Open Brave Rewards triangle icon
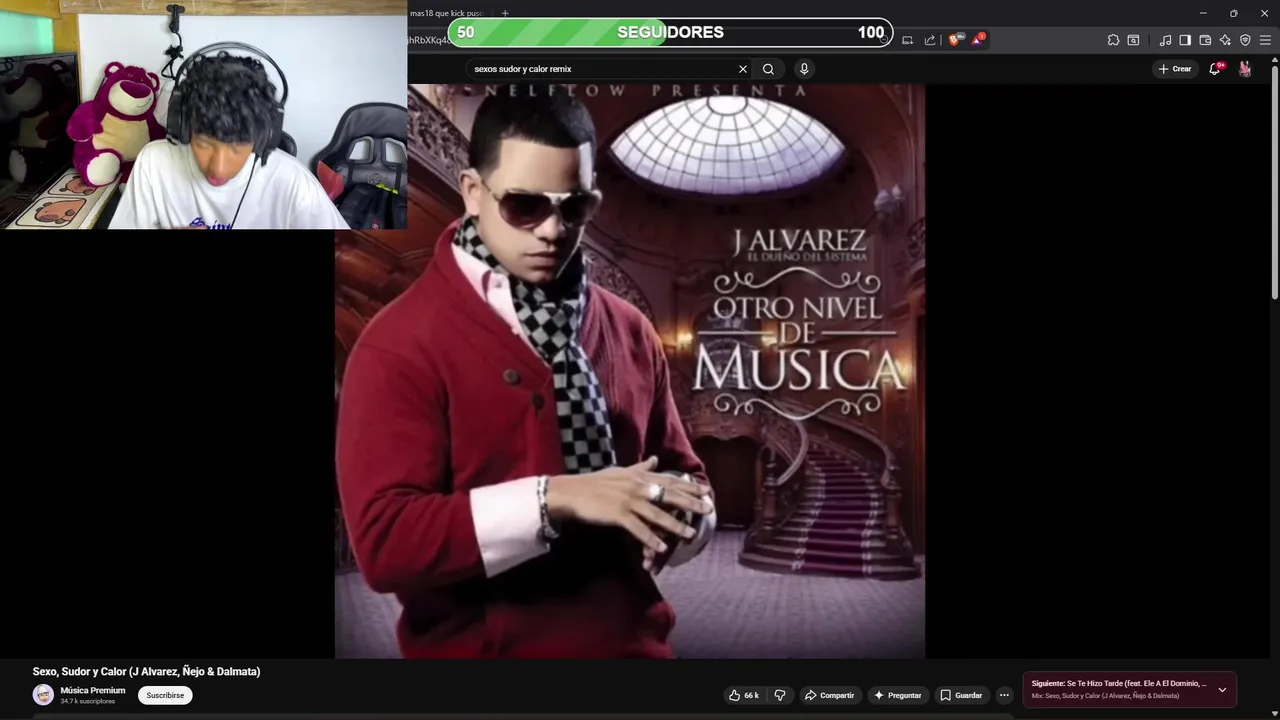This screenshot has height=720, width=1280. [x=978, y=40]
